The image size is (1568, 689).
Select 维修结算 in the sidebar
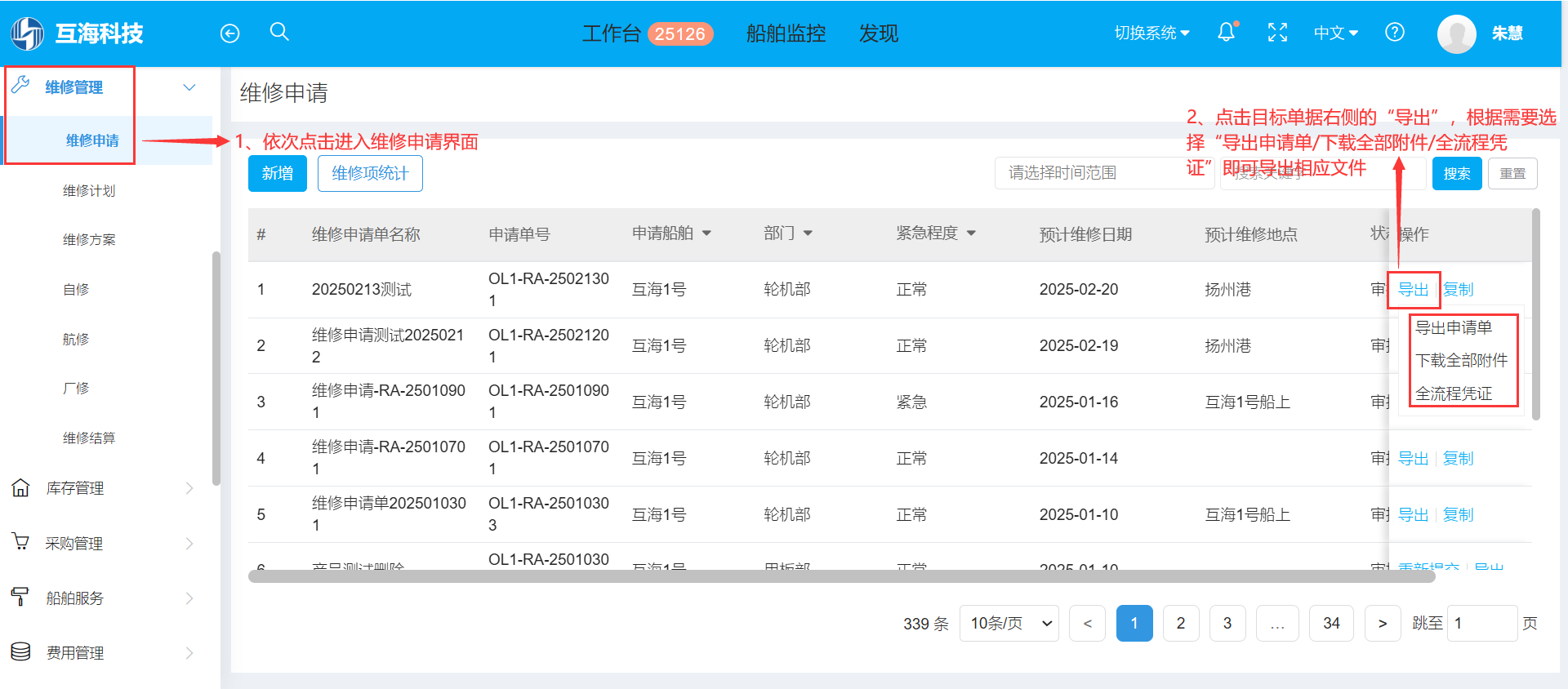coord(89,438)
